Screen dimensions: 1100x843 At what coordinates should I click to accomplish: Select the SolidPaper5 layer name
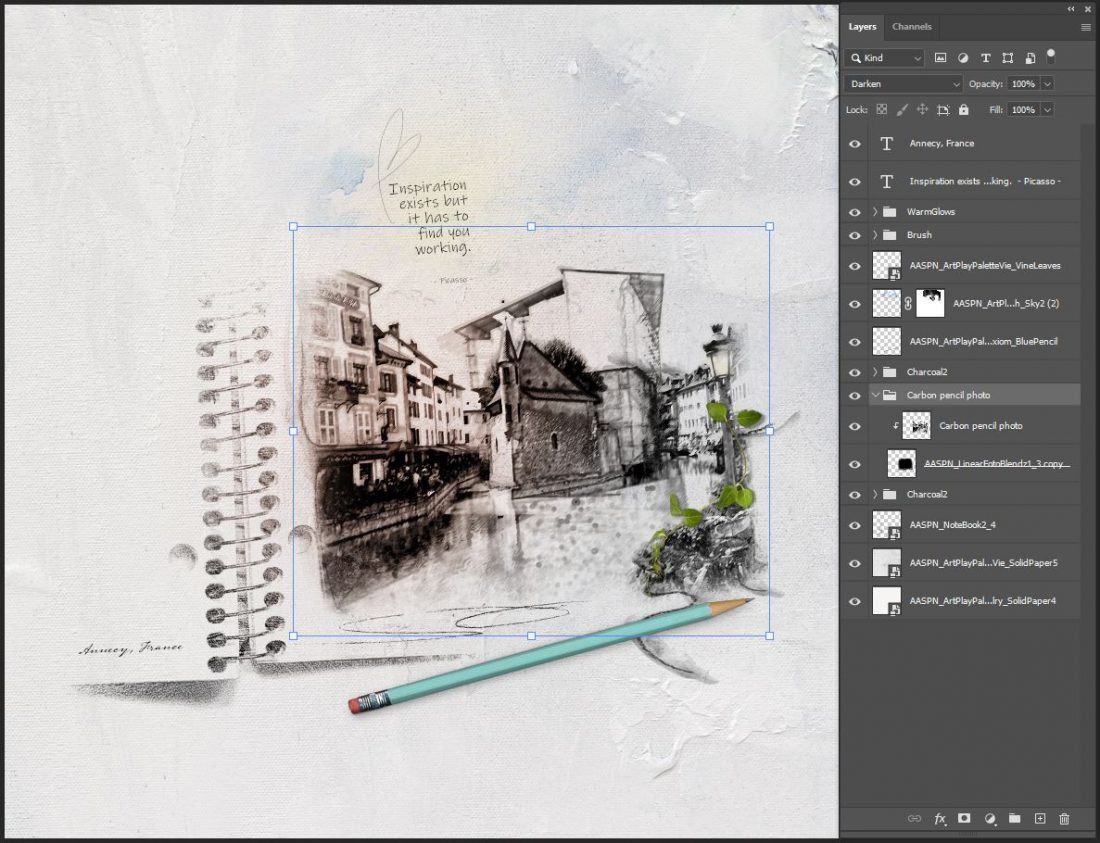[983, 562]
